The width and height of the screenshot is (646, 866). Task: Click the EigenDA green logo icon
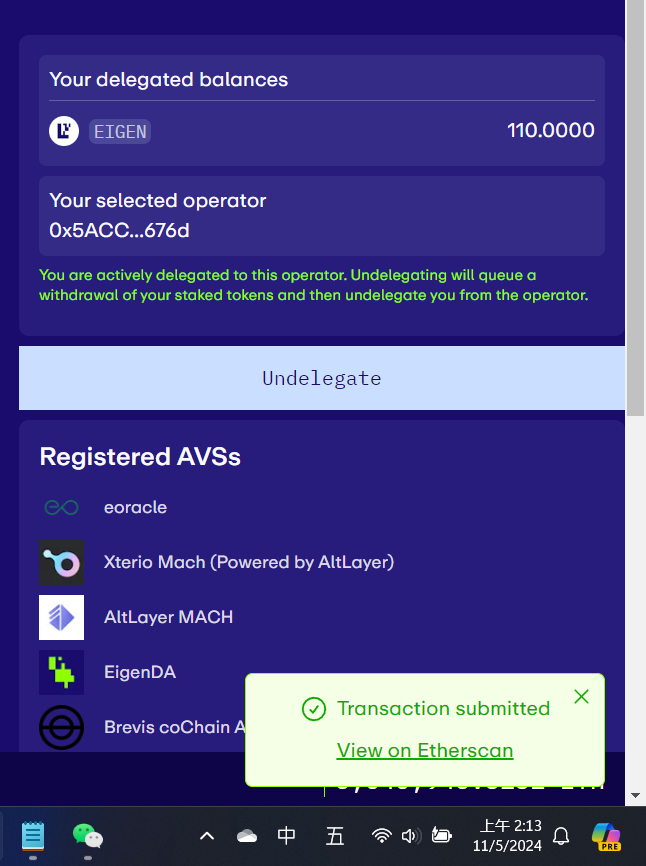tap(61, 672)
